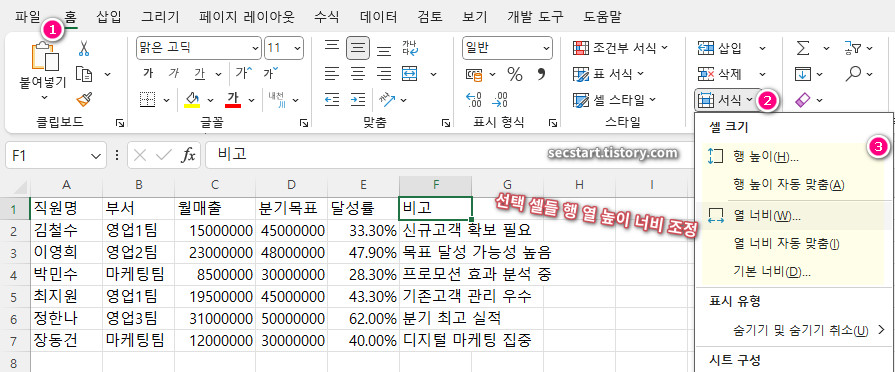Screen dimensions: 895x372
Task: Select 기본 너비(D)... menu item
Action: tap(791, 272)
